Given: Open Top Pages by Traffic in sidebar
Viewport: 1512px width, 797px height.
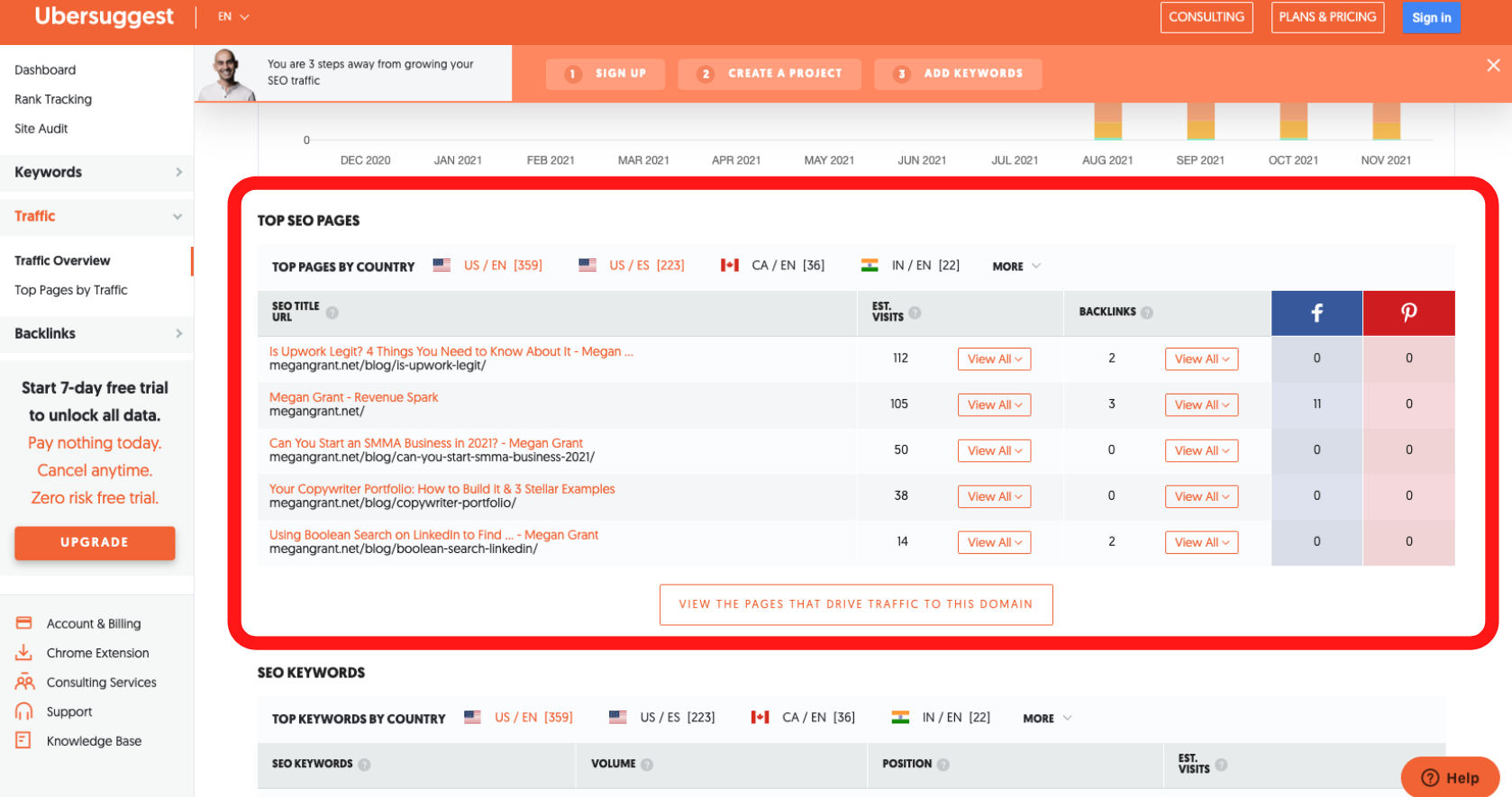Looking at the screenshot, I should 70,290.
